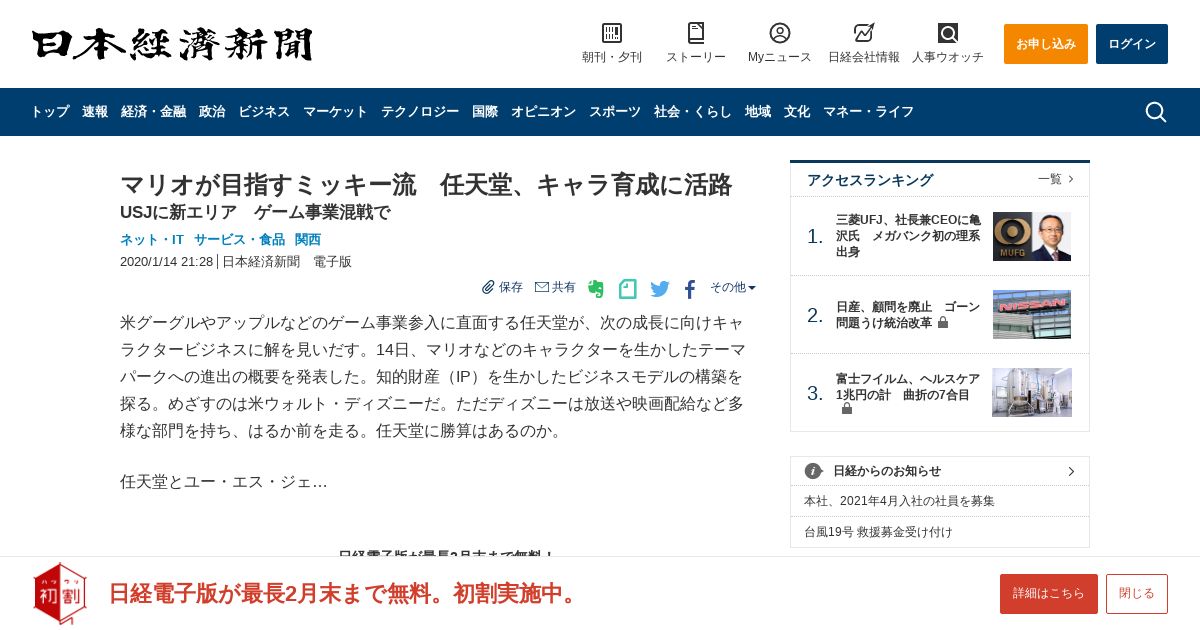Click the article headline マリオが目指すミッキー流
The height and width of the screenshot is (630, 1200).
426,185
